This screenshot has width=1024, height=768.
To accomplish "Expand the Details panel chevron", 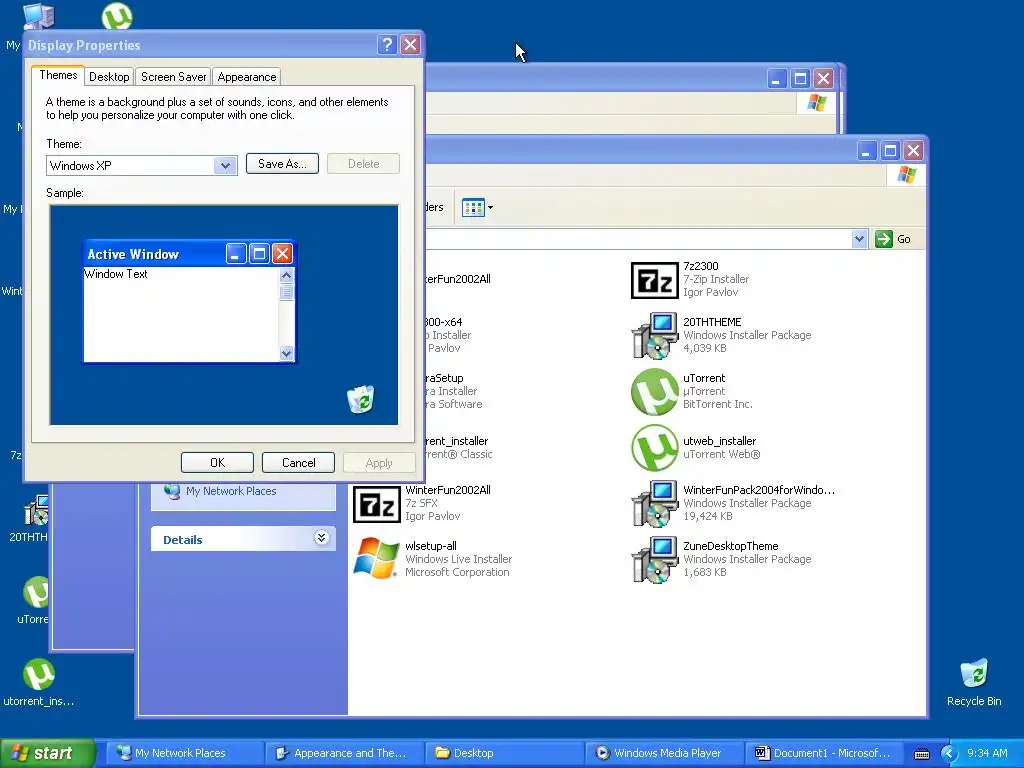I will pos(321,538).
